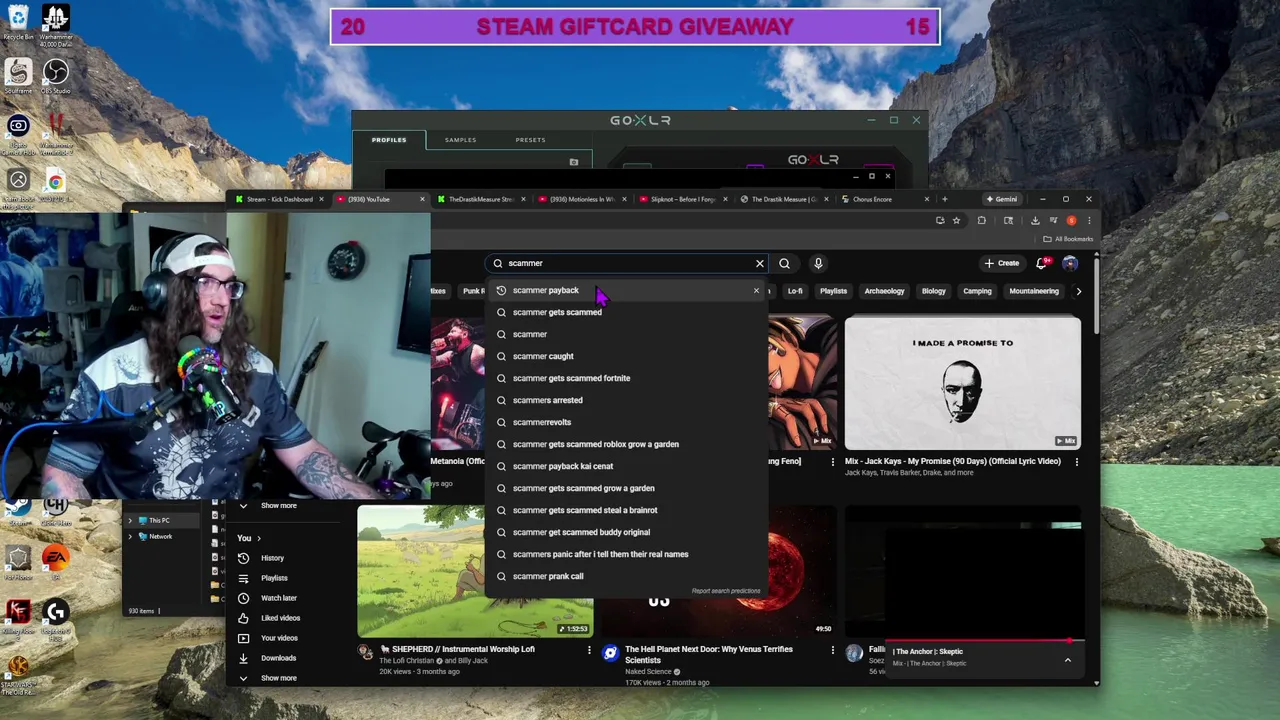This screenshot has height=720, width=1280.
Task: Switch to Chorus Encore tab
Action: point(872,199)
